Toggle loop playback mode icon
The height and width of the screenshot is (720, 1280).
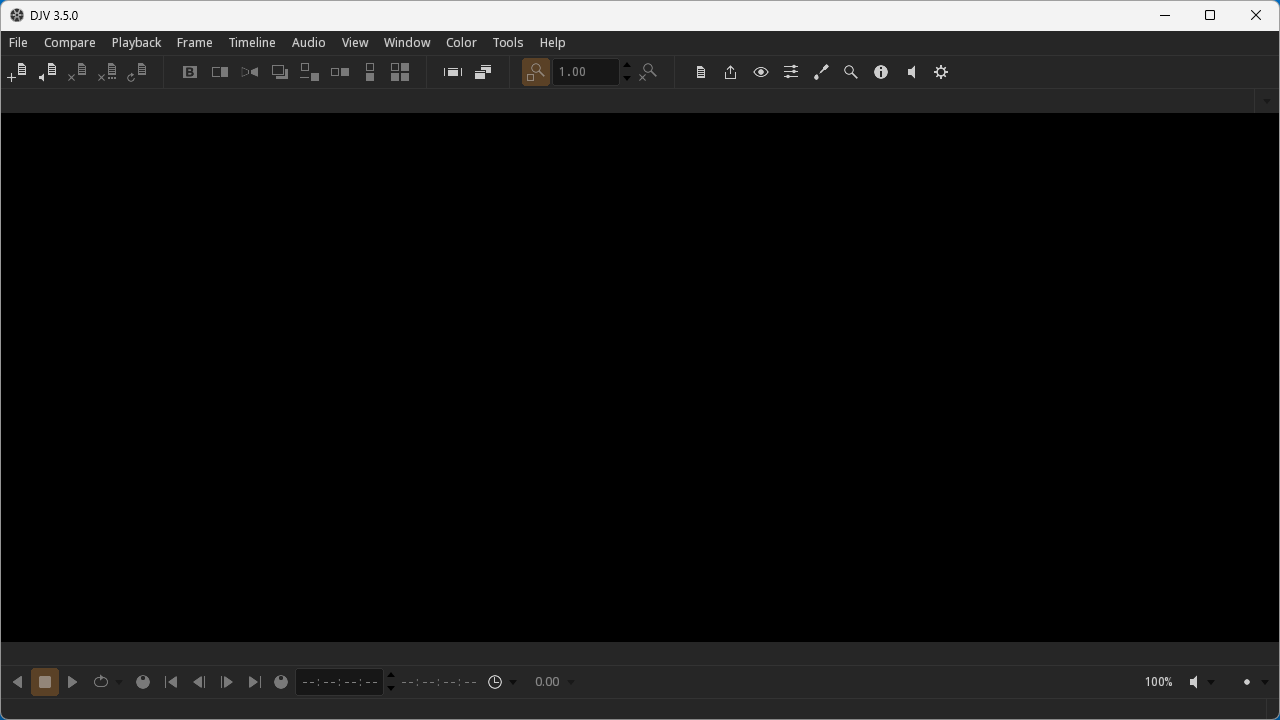click(101, 682)
